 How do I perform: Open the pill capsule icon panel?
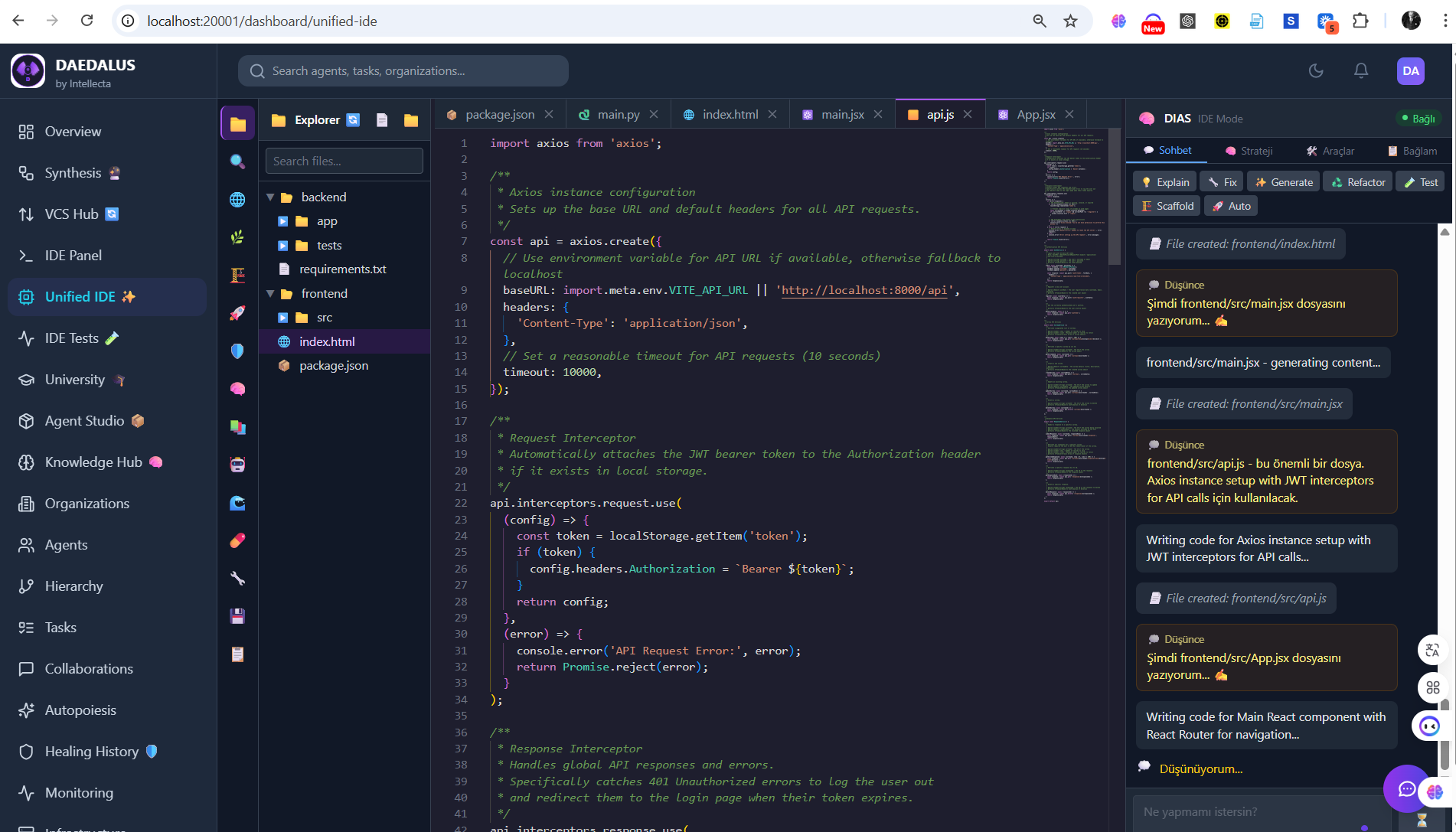pyautogui.click(x=237, y=540)
